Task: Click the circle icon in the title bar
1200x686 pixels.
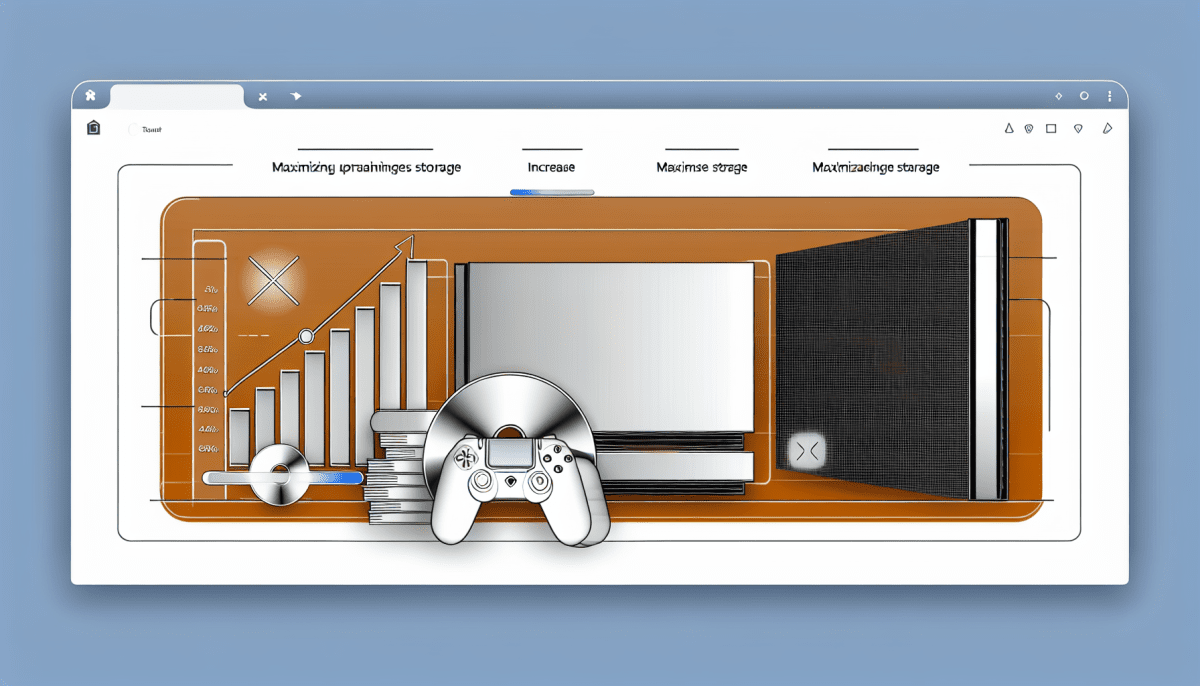Action: [1083, 97]
